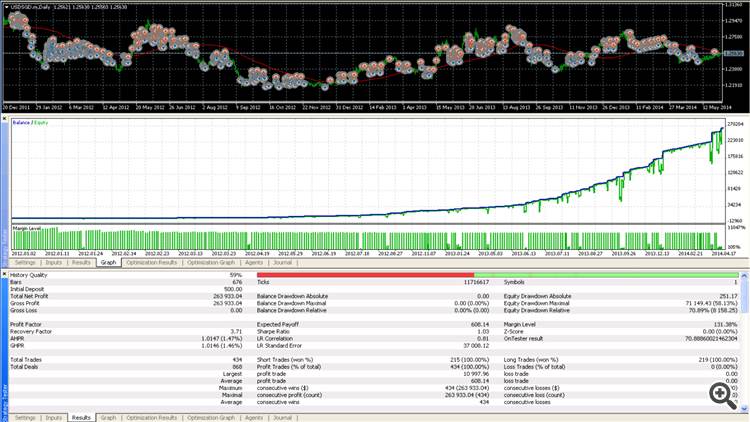Open Settings tab below the equity graph

coord(25,263)
